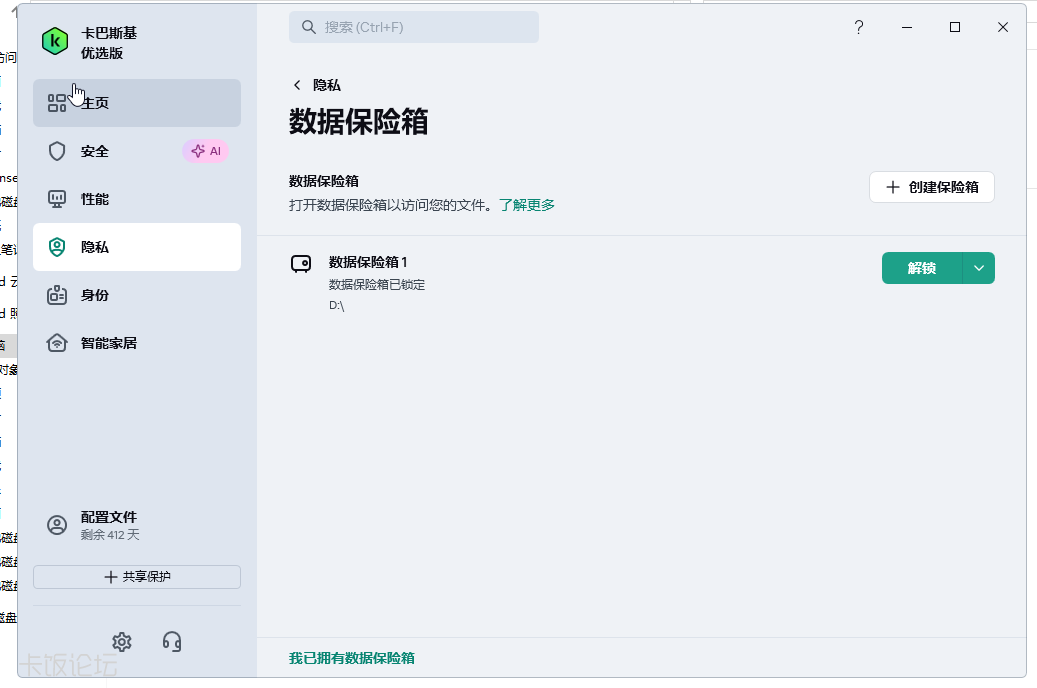Expand the dropdown arrow next to 解锁
This screenshot has height=688, width=1037.
(x=979, y=268)
